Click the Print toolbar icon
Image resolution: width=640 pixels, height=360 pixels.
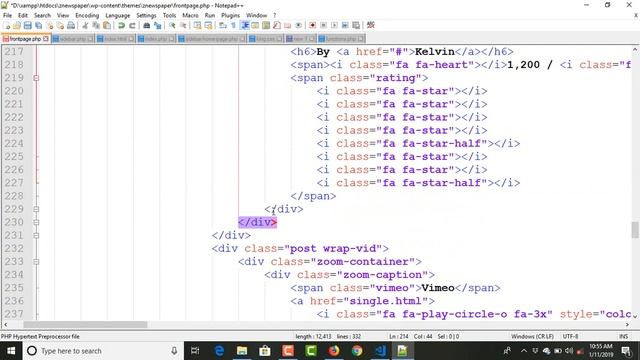71,25
